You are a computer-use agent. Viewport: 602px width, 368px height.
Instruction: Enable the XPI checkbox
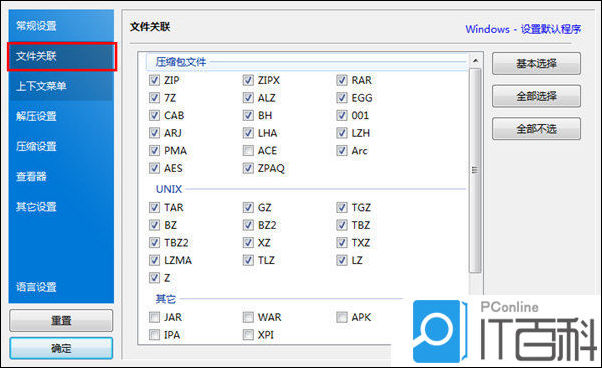(248, 335)
